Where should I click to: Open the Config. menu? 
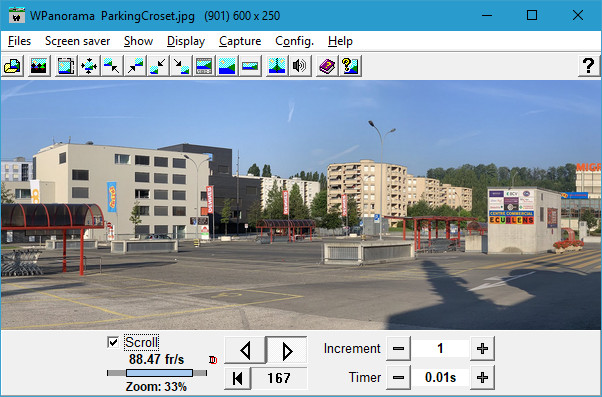point(294,41)
